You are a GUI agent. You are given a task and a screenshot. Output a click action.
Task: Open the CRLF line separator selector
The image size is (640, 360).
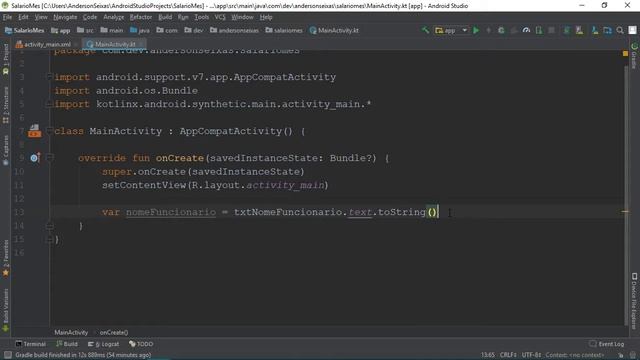pos(508,355)
